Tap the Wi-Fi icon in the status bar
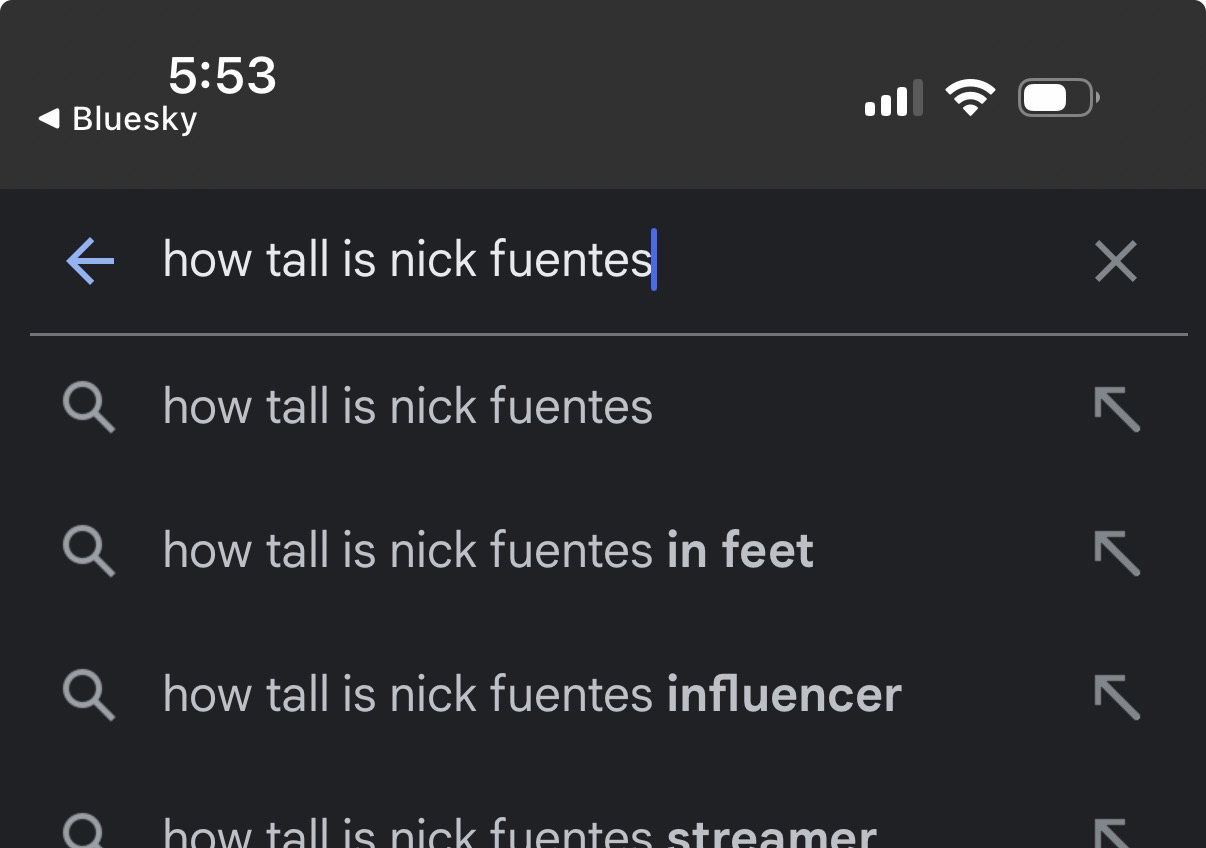Viewport: 1206px width, 848px height. pyautogui.click(x=970, y=98)
